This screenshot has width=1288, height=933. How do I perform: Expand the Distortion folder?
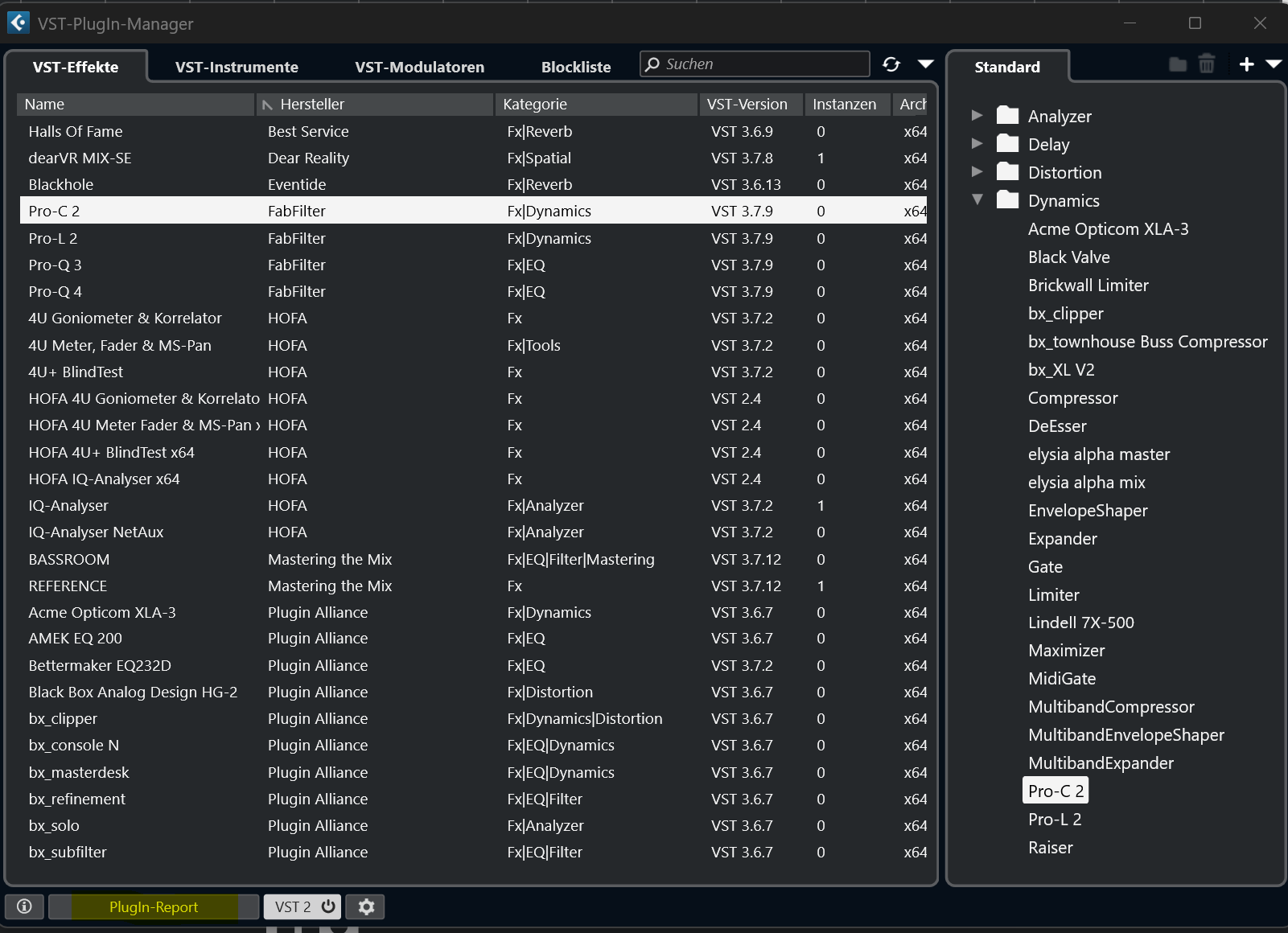click(977, 172)
